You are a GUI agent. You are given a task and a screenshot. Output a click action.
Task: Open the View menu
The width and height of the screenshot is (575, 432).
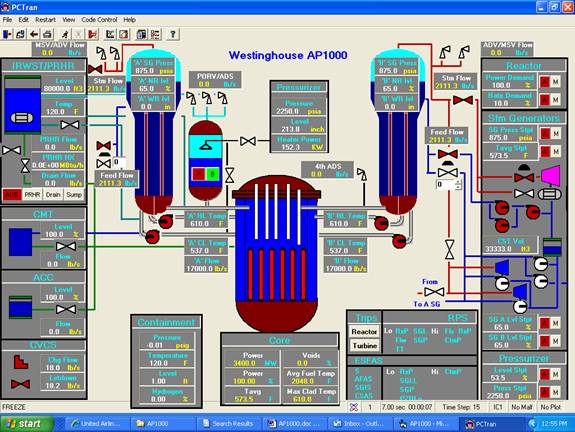(x=69, y=20)
